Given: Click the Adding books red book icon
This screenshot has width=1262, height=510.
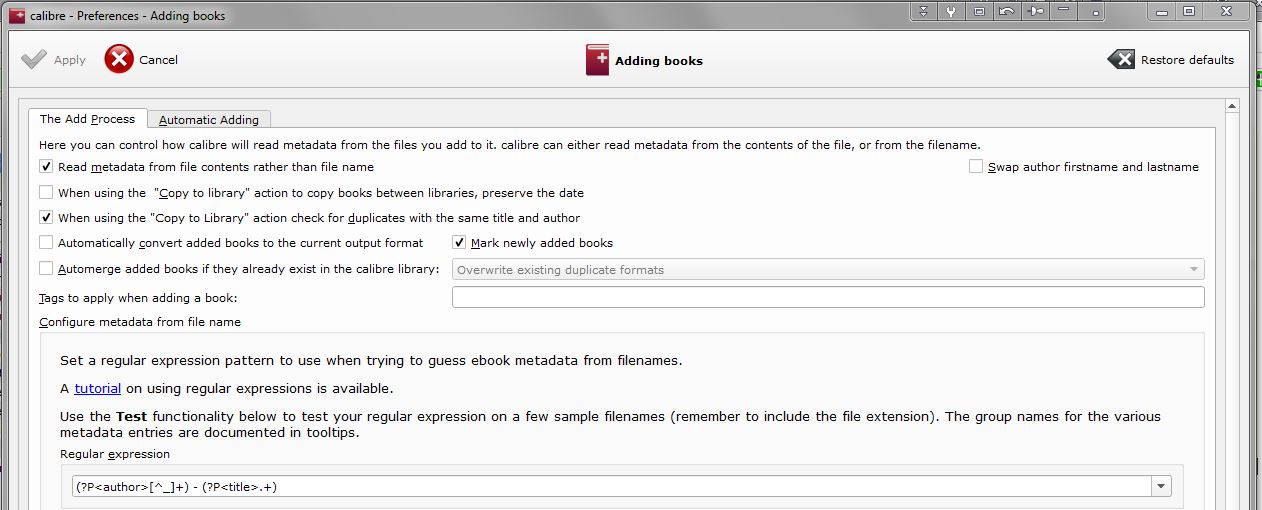Looking at the screenshot, I should click(597, 60).
